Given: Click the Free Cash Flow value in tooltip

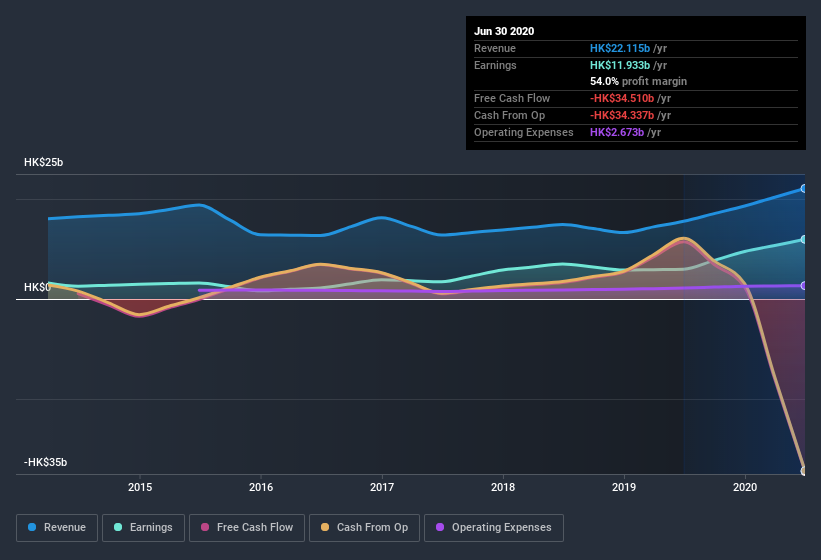Looking at the screenshot, I should pyautogui.click(x=622, y=98).
